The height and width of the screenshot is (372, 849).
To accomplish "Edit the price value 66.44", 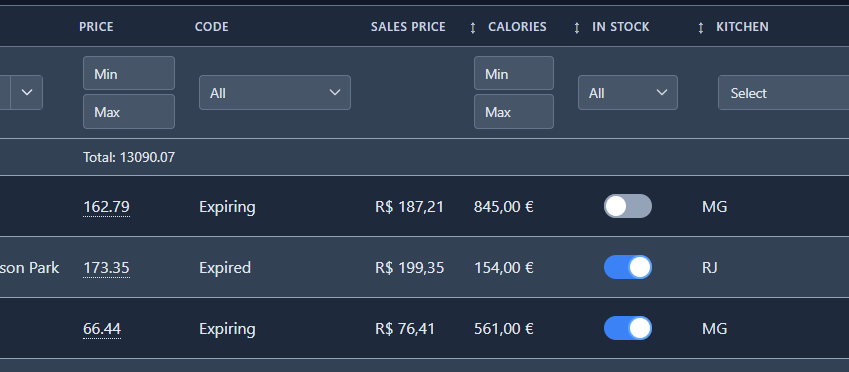I will [x=102, y=329].
